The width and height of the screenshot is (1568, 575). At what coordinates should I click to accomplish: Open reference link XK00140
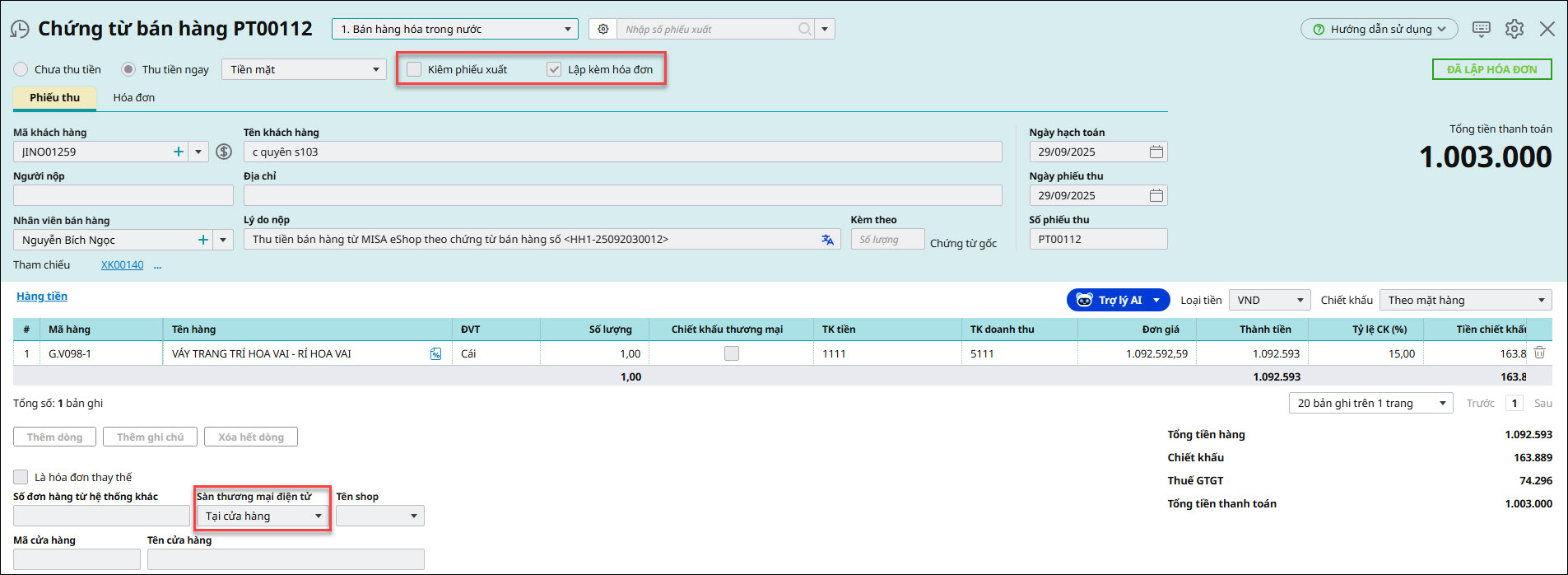pos(122,265)
